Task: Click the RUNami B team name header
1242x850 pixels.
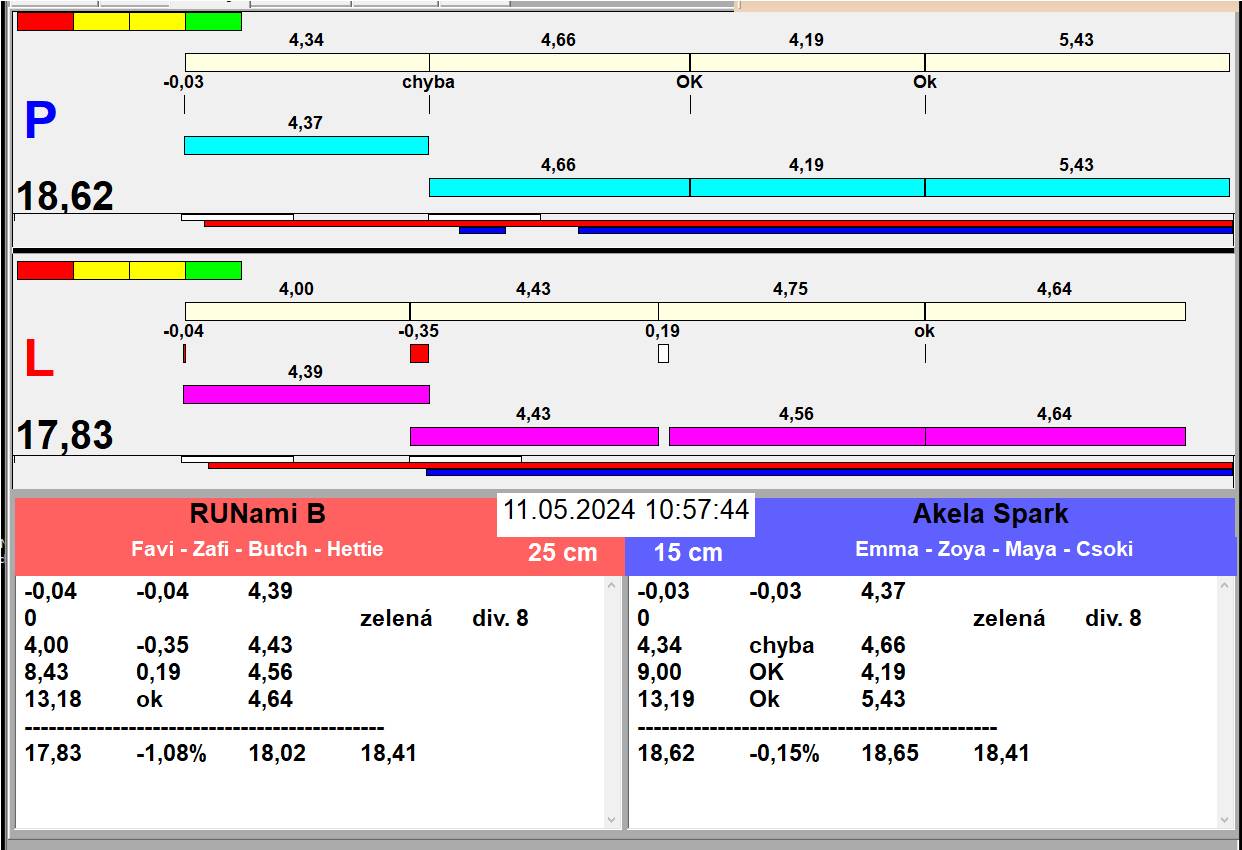Action: tap(258, 514)
